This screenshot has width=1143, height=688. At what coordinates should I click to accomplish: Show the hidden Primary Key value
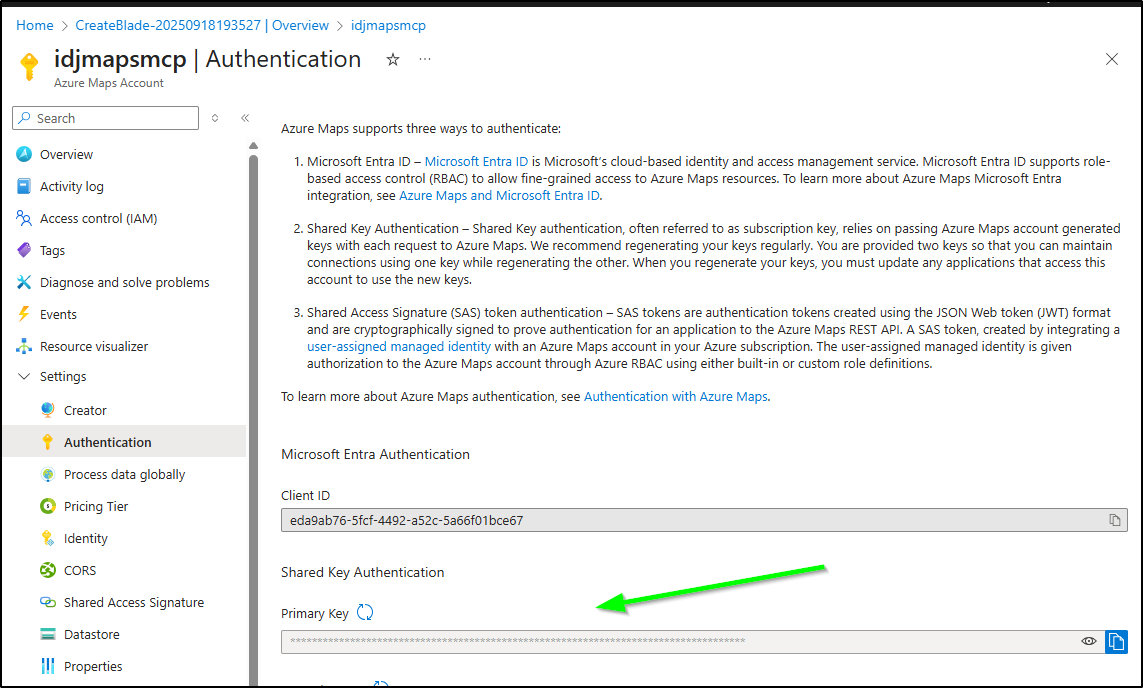point(1089,641)
